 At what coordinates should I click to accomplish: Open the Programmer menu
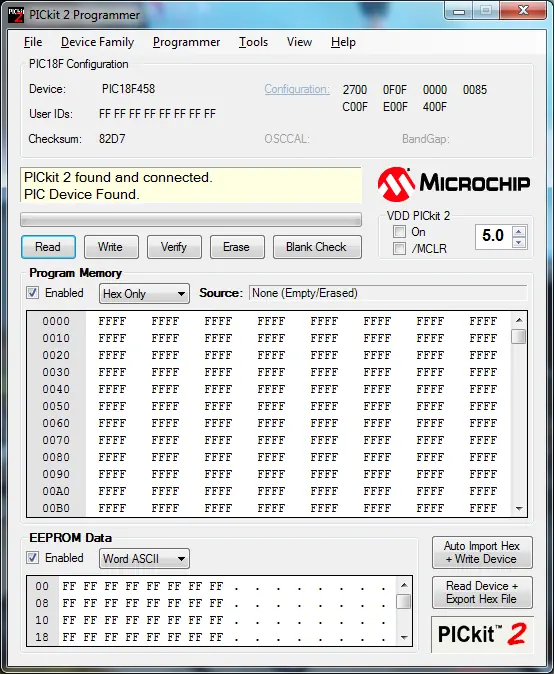pyautogui.click(x=186, y=42)
